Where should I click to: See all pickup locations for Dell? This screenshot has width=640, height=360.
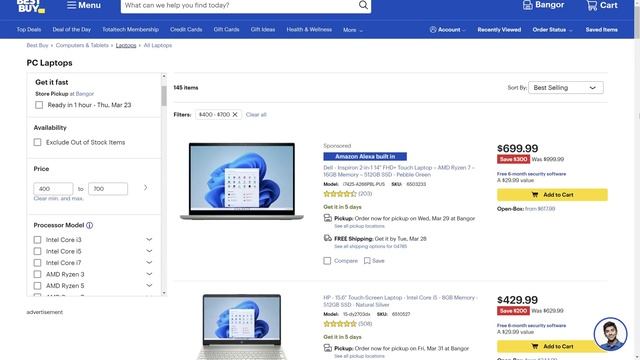359,226
